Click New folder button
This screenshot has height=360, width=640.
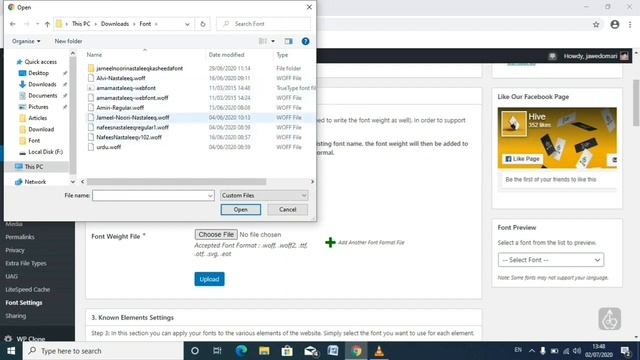click(68, 41)
